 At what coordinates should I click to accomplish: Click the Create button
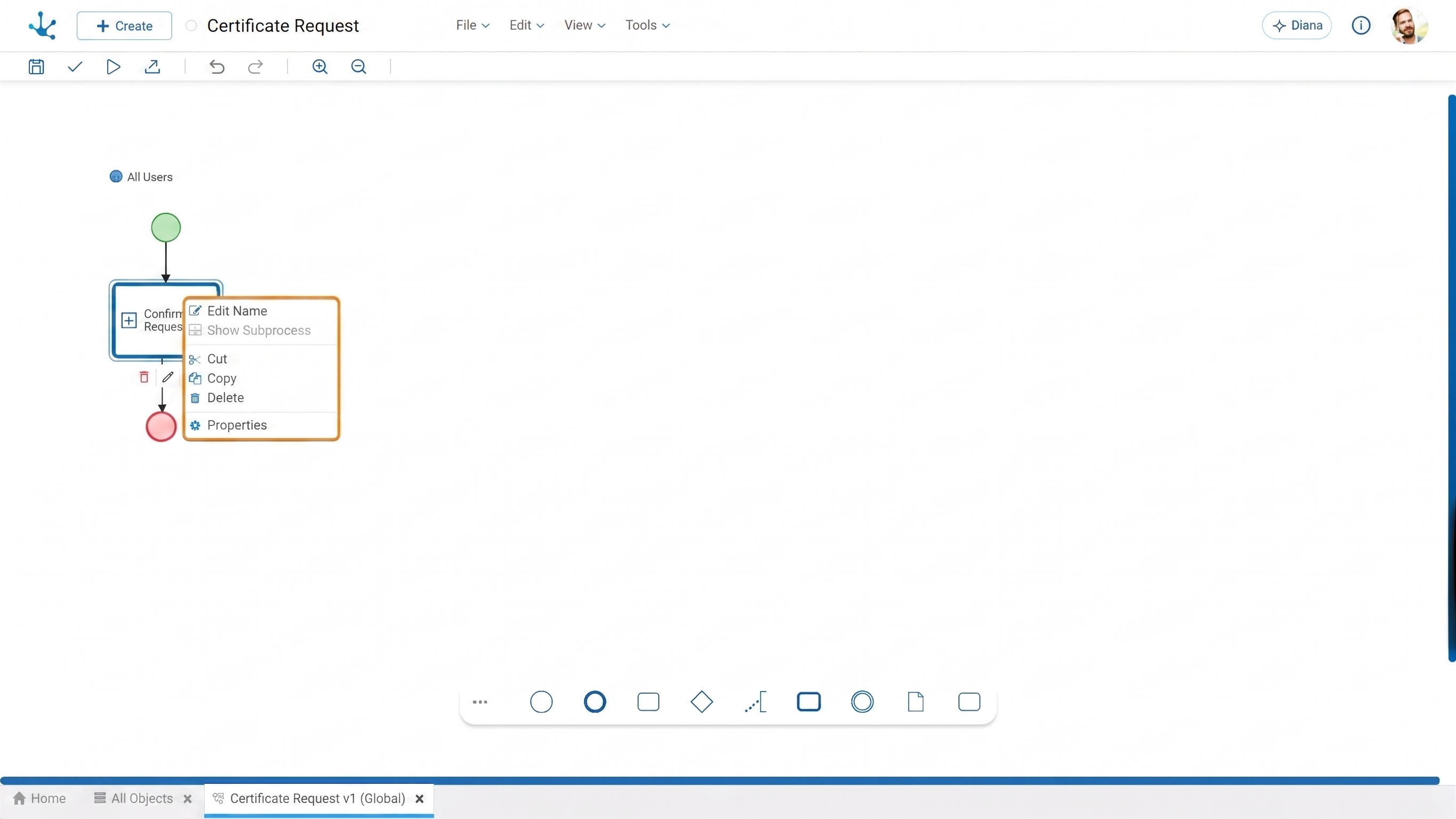(x=124, y=26)
